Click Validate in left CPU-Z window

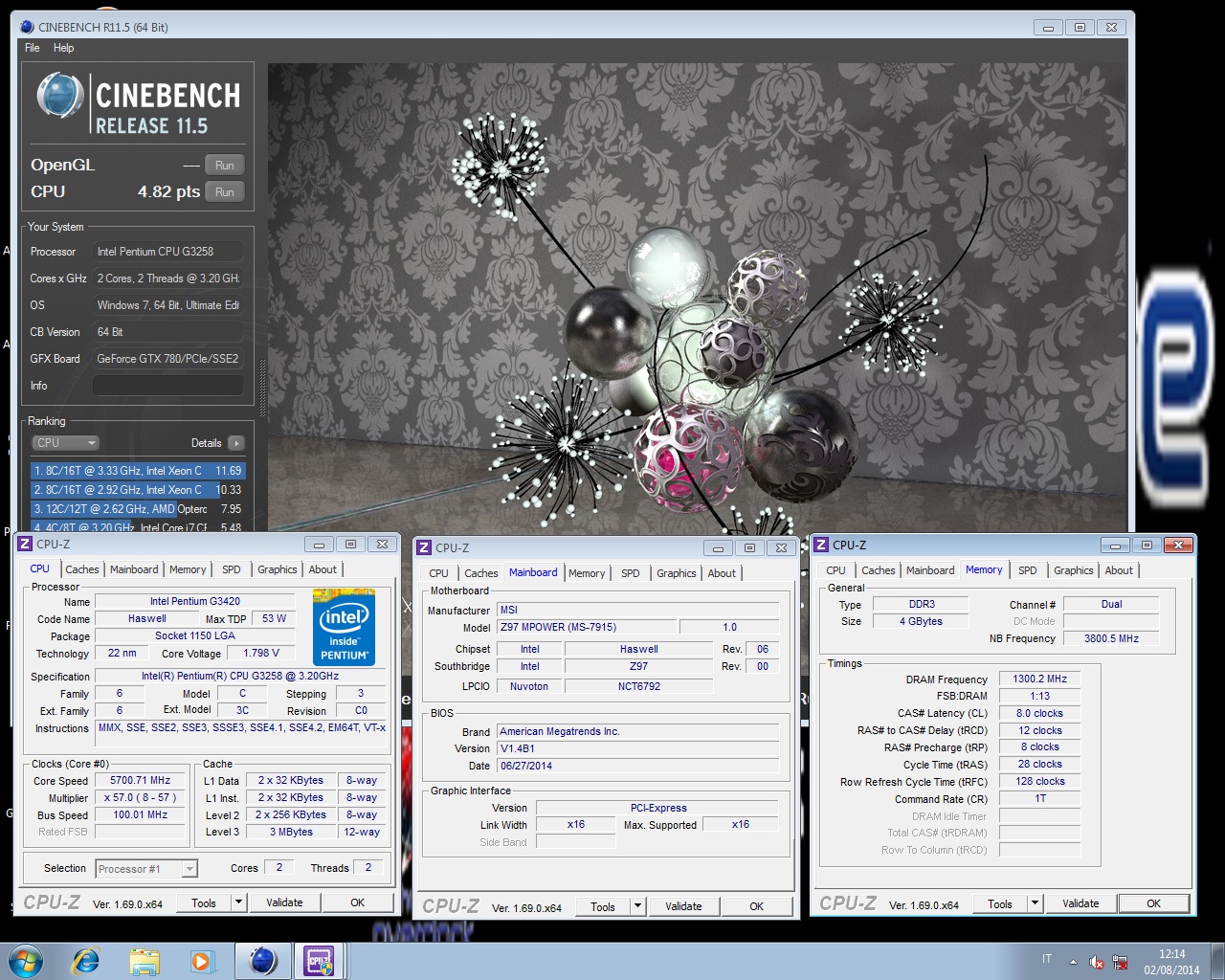click(x=284, y=902)
